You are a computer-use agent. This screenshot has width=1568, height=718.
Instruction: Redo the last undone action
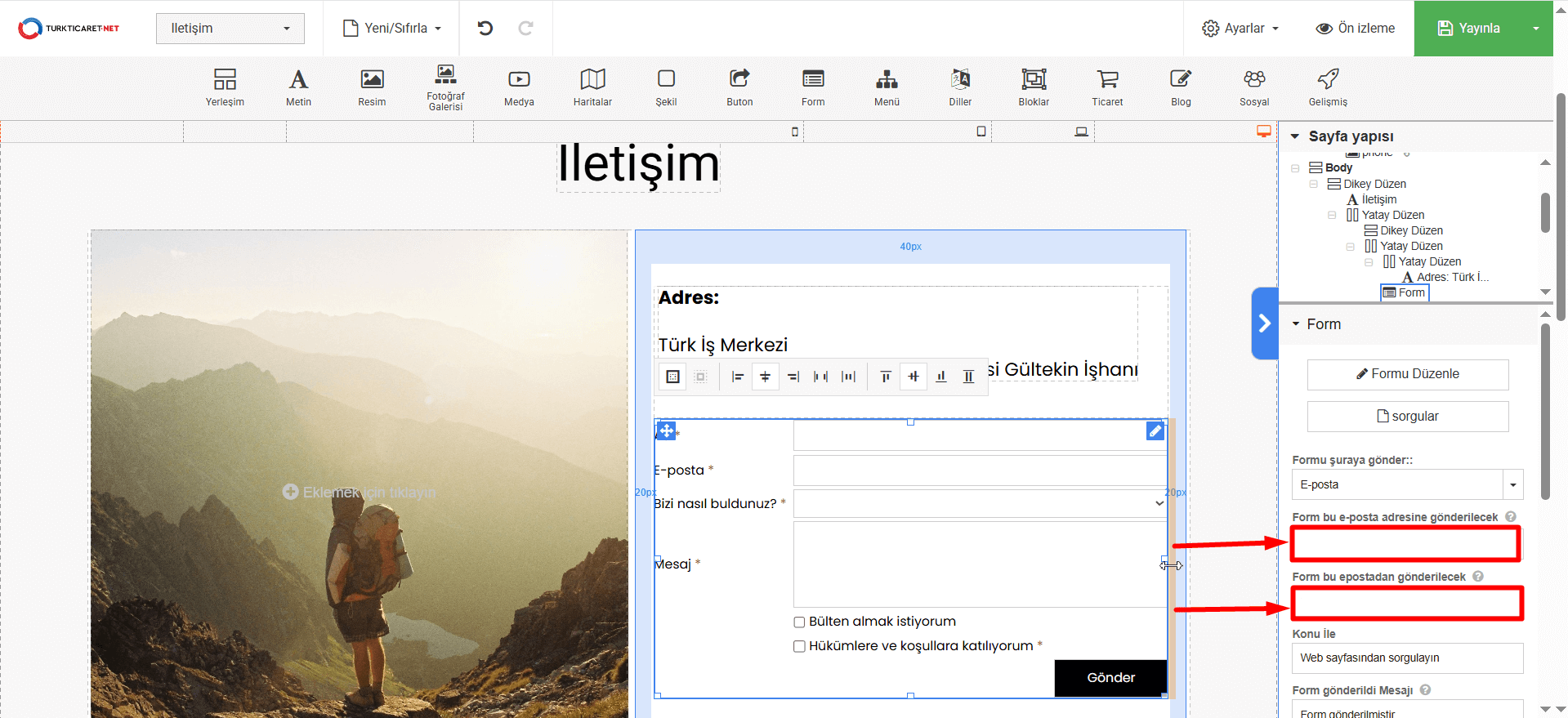(x=525, y=28)
